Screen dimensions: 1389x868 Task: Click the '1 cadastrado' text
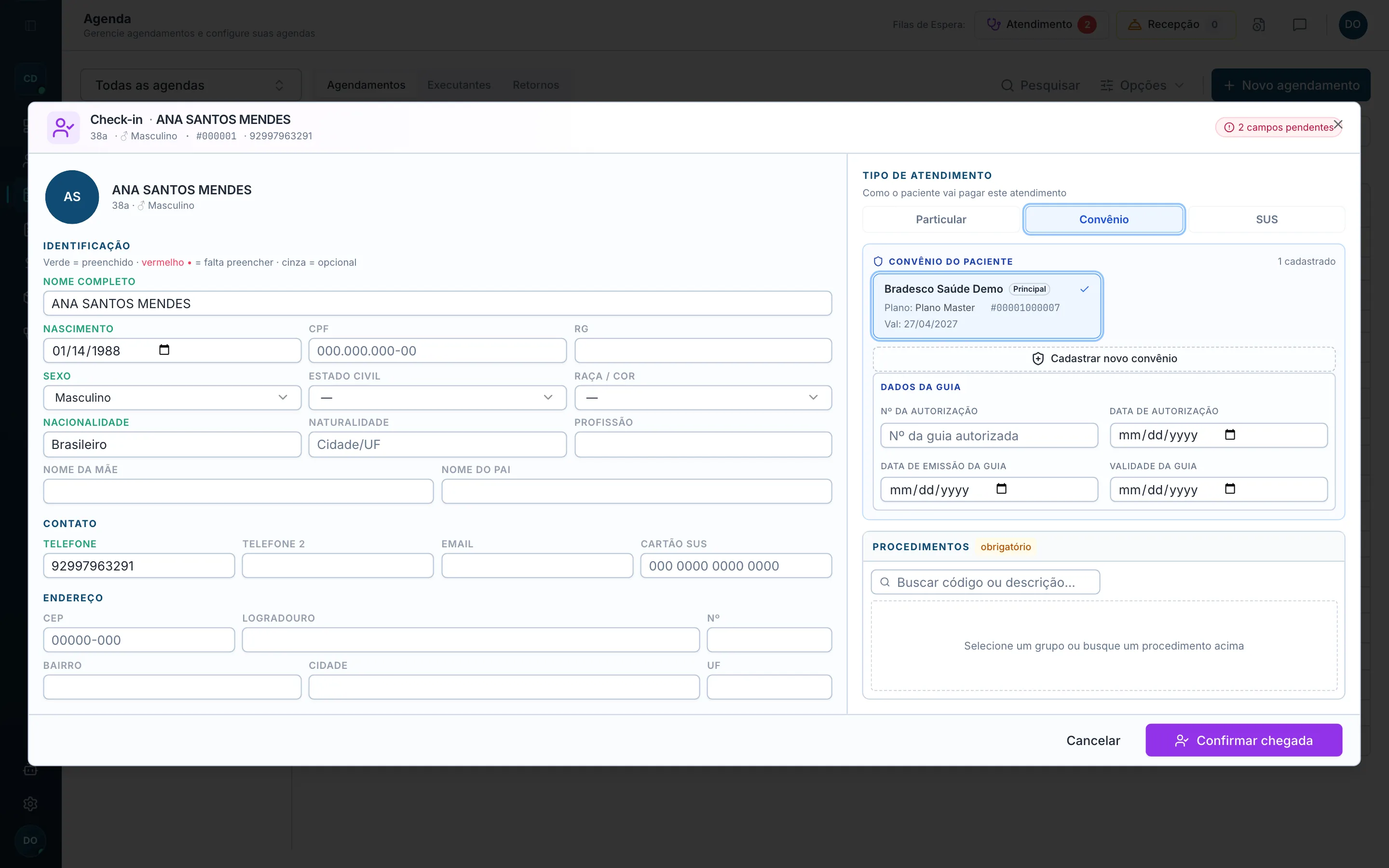[1307, 262]
